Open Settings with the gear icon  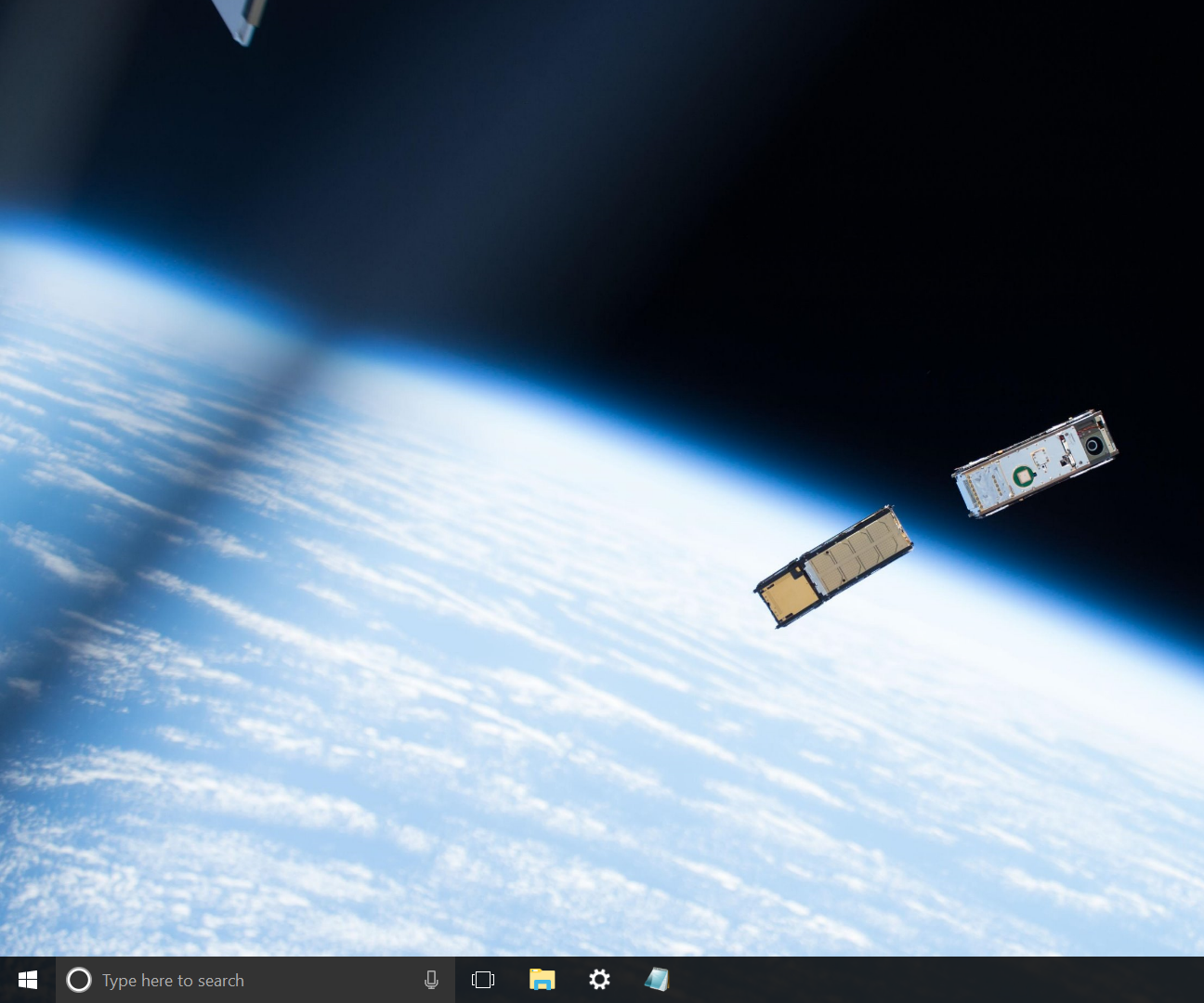click(599, 980)
